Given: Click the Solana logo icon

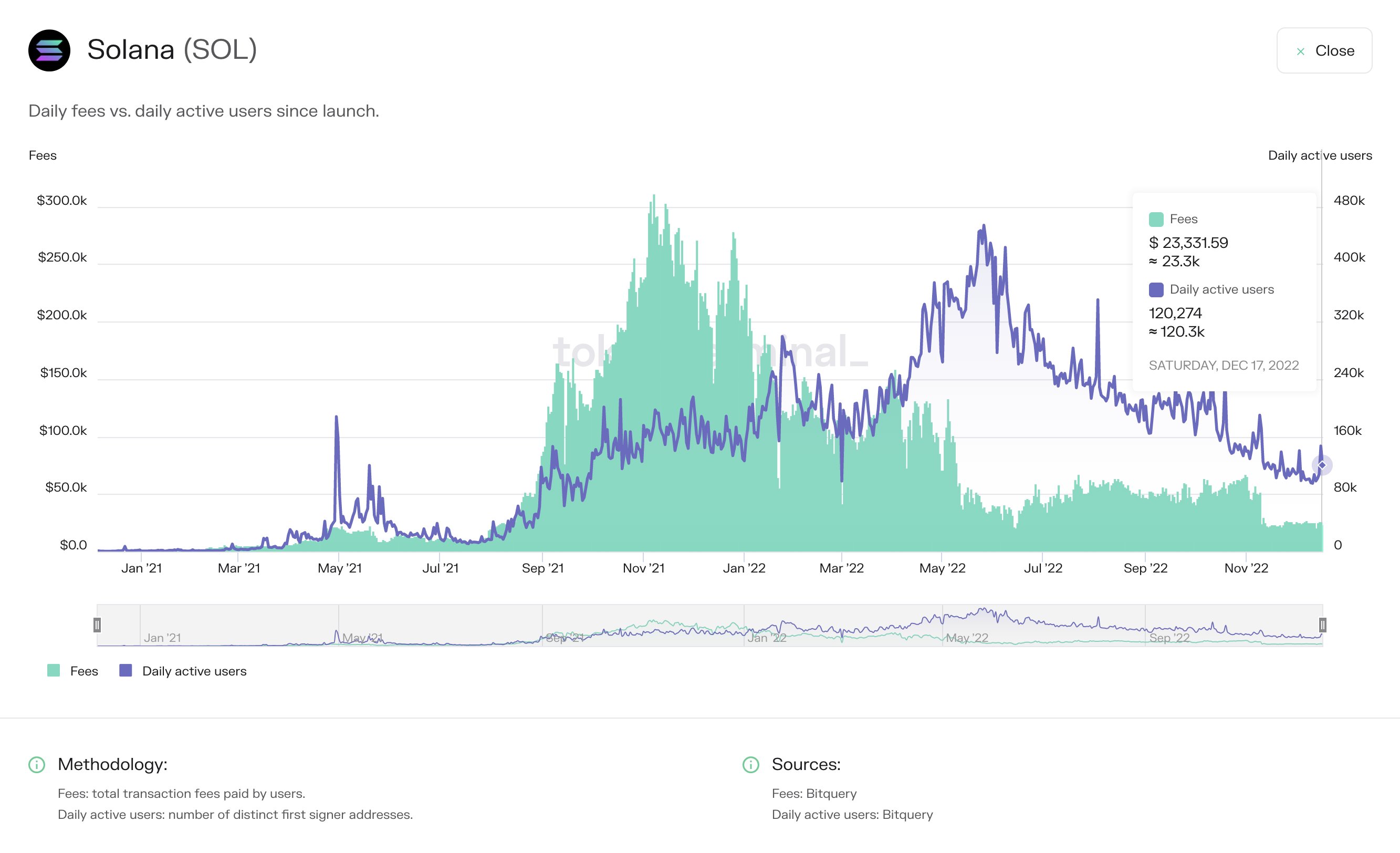Looking at the screenshot, I should (50, 50).
